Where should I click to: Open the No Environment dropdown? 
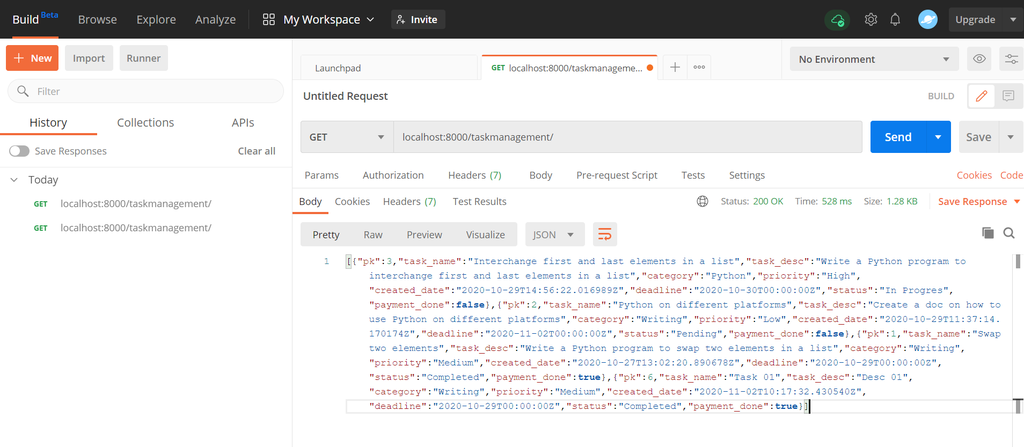point(874,59)
